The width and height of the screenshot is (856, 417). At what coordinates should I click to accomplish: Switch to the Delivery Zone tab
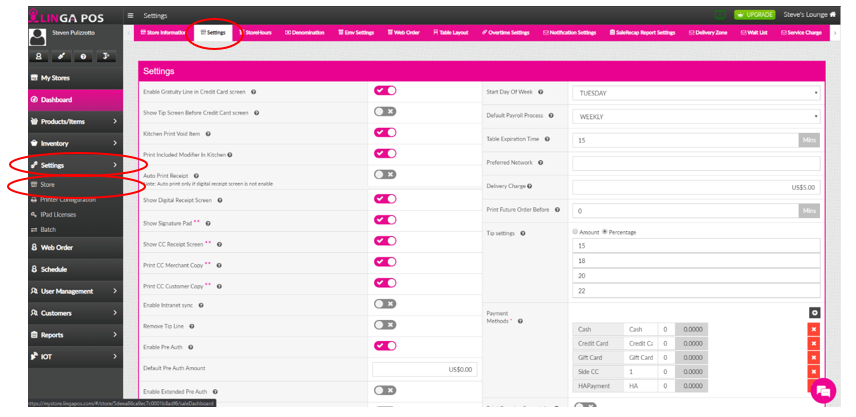click(x=708, y=33)
